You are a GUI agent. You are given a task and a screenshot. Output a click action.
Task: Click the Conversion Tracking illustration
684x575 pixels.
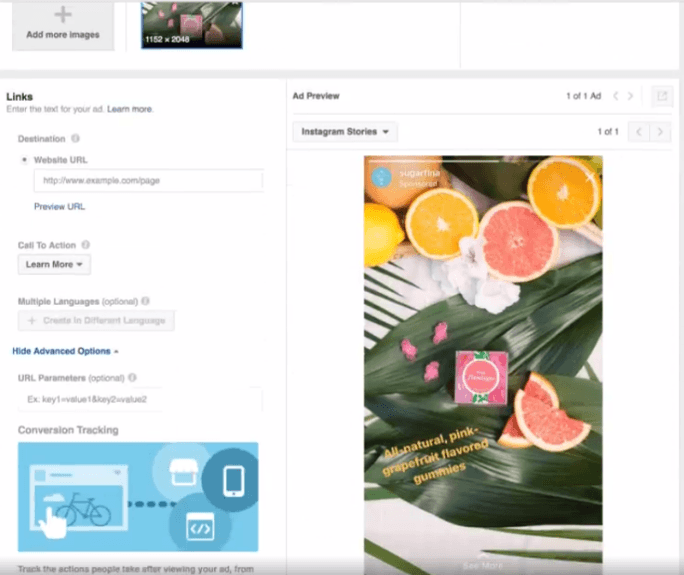(138, 497)
